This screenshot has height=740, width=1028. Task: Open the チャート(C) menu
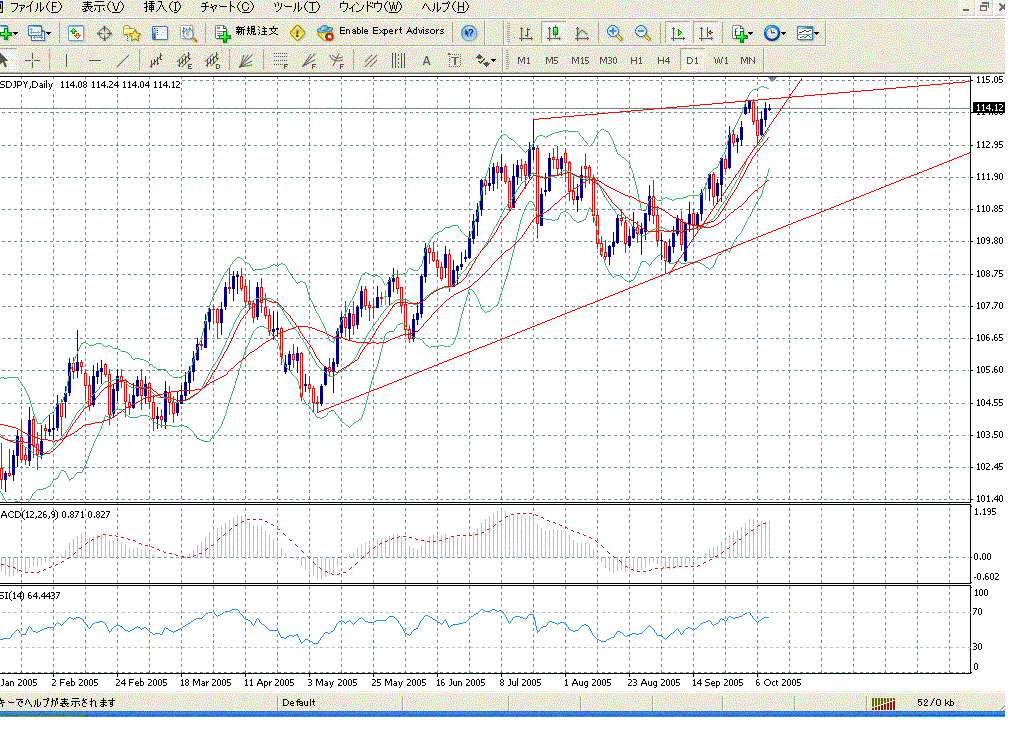click(227, 7)
